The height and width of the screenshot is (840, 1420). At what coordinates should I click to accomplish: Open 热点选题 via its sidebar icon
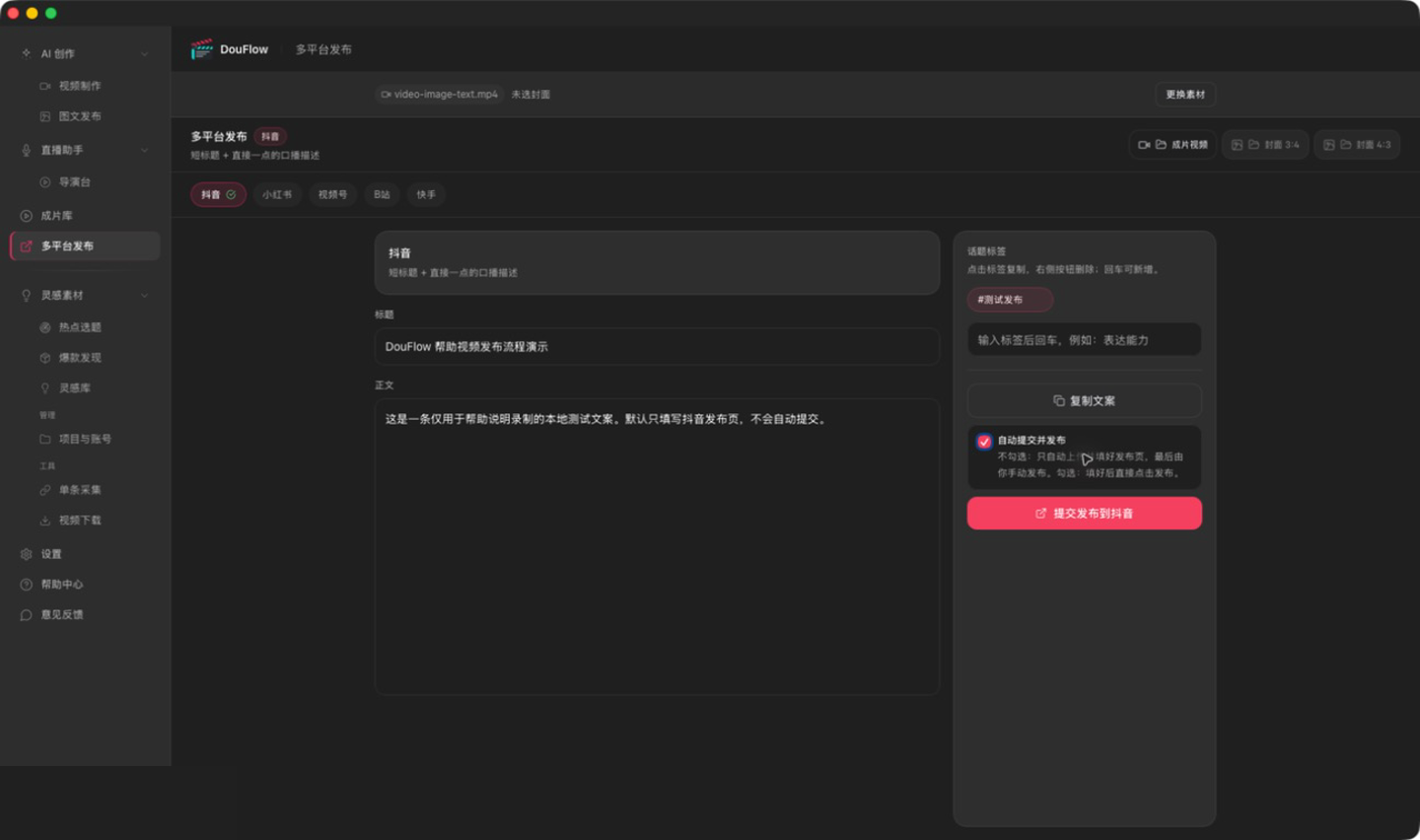[45, 327]
